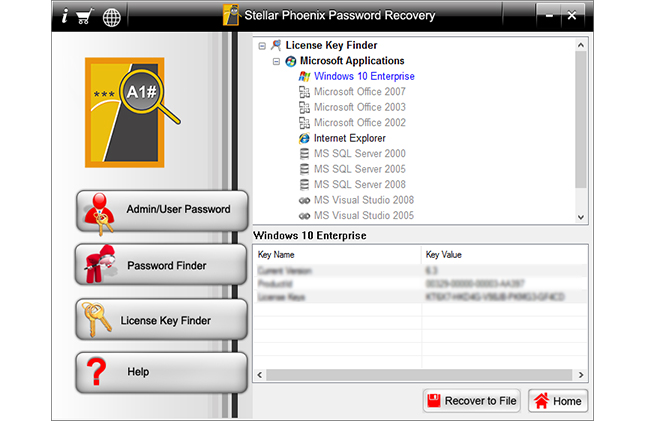This screenshot has width=645, height=421.
Task: Open Admin/User Password module
Action: pos(162,211)
